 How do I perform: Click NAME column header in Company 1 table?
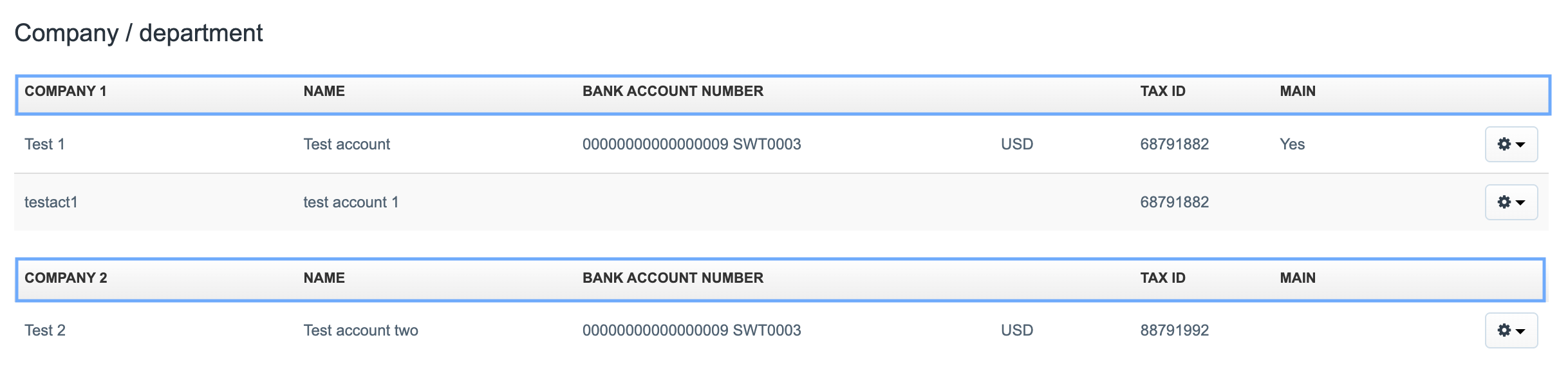point(324,91)
